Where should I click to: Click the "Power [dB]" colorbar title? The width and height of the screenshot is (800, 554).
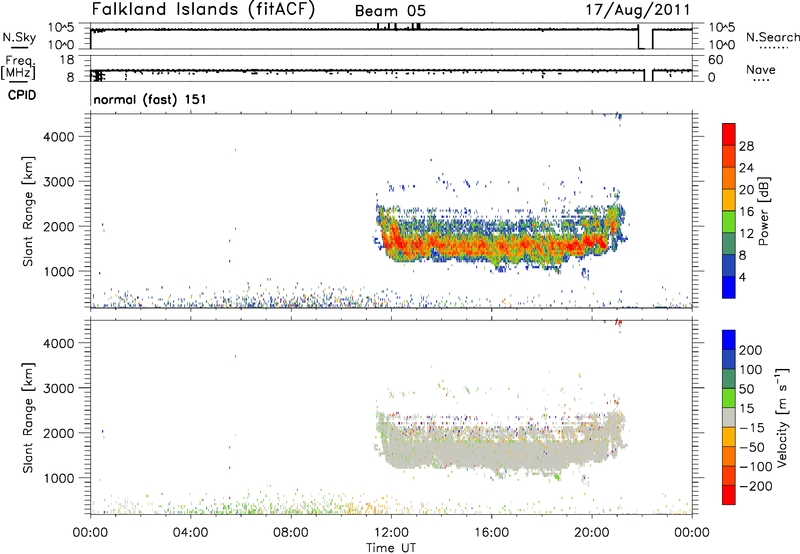point(764,211)
